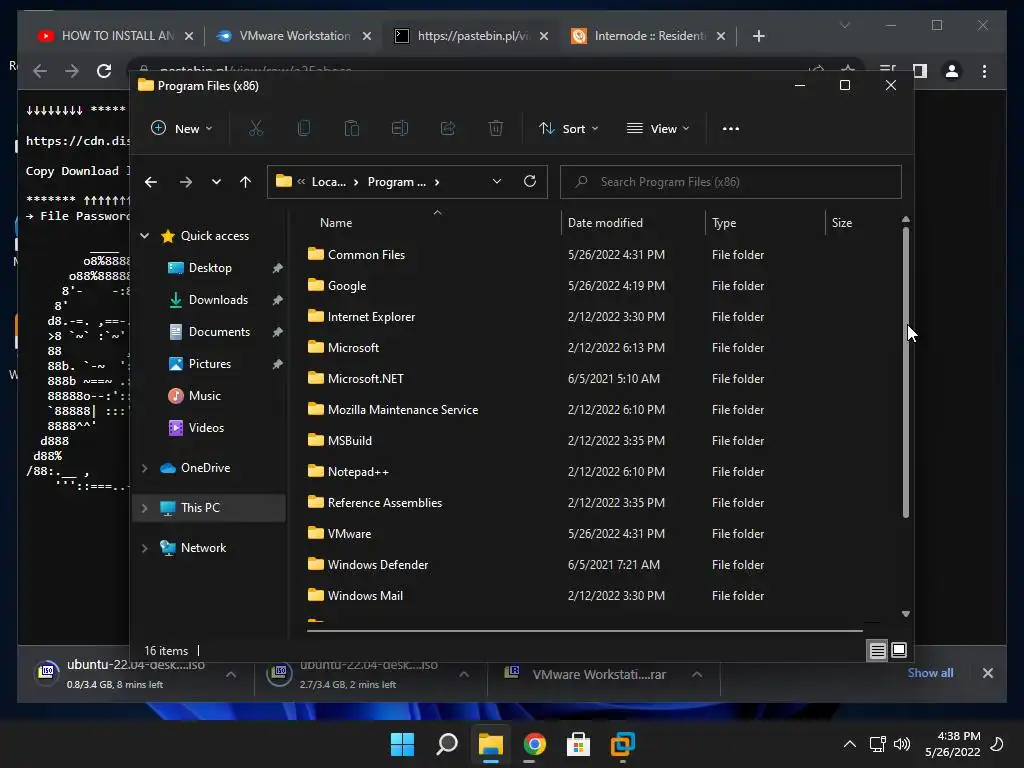Expand This PC tree node
The width and height of the screenshot is (1024, 768).
(x=144, y=508)
